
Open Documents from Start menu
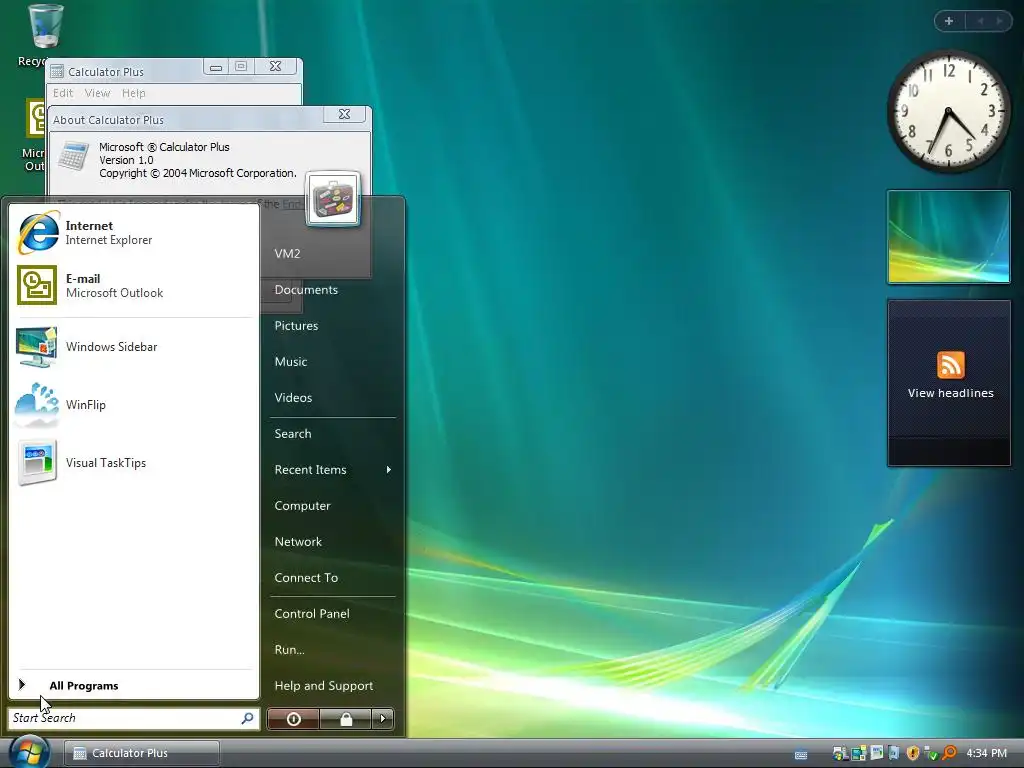click(306, 289)
